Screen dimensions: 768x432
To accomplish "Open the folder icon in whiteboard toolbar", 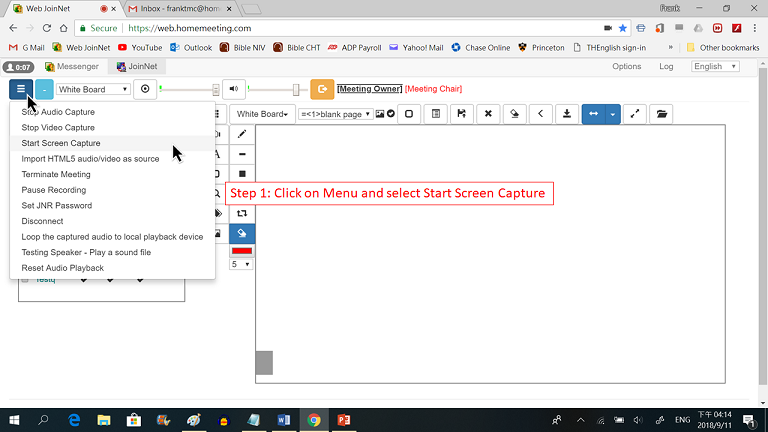I will (x=661, y=114).
